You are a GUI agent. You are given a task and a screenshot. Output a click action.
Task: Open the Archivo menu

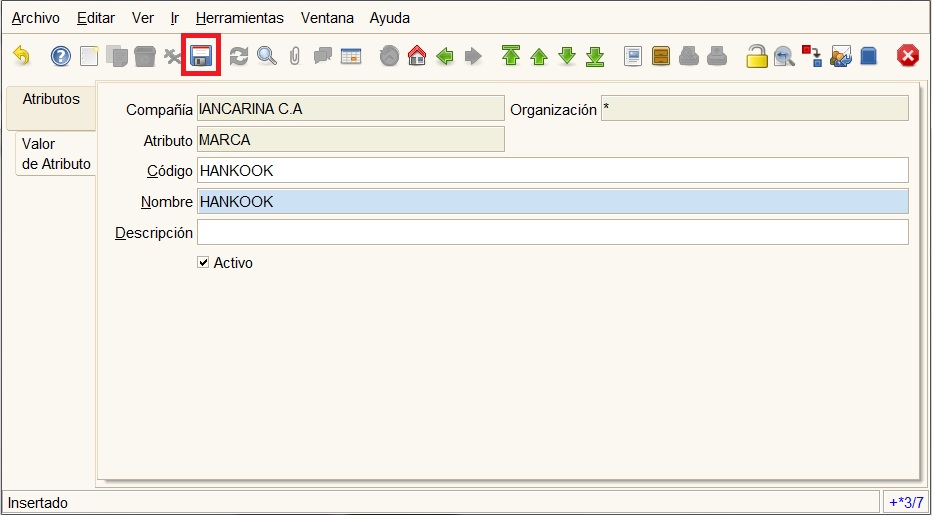[x=36, y=18]
